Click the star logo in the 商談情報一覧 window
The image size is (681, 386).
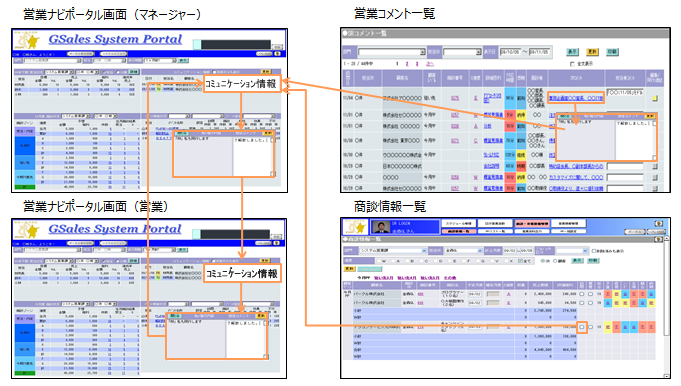pyautogui.click(x=356, y=227)
